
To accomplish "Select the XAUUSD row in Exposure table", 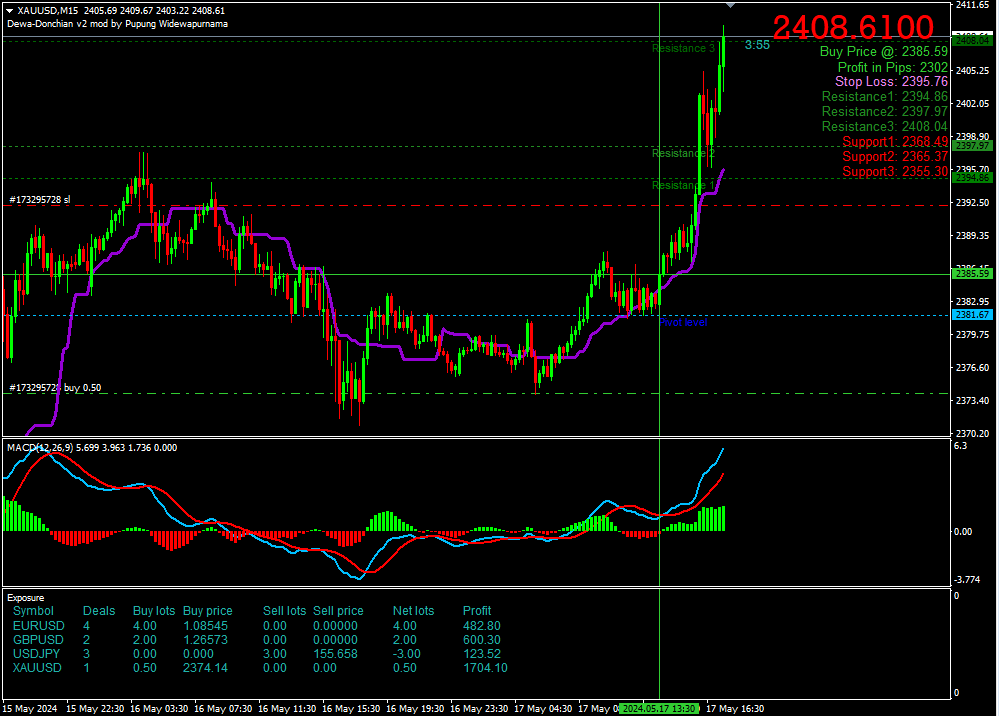I will tap(260, 668).
